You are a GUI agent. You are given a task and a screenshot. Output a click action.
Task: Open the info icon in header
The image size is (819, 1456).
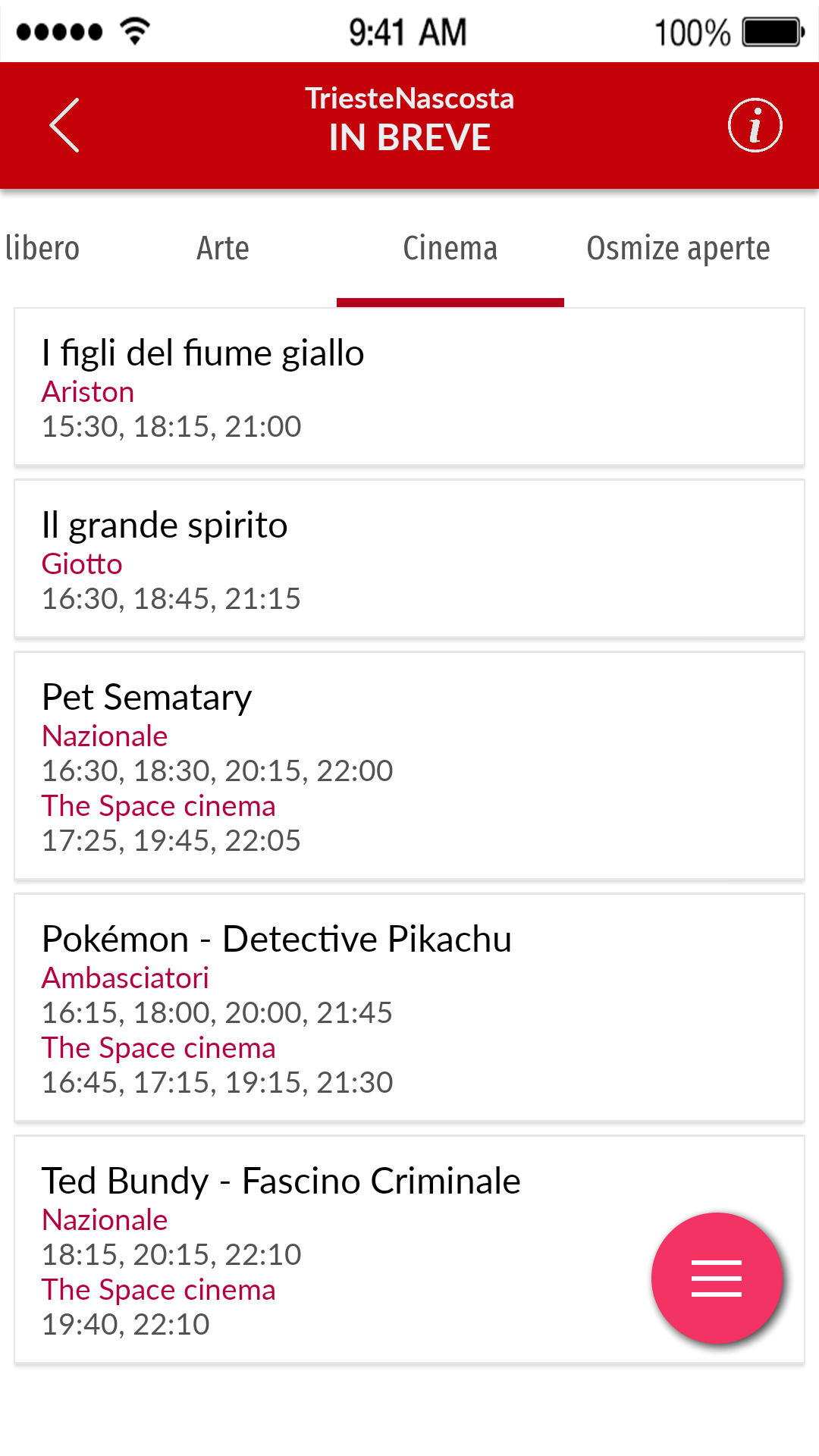click(x=755, y=126)
